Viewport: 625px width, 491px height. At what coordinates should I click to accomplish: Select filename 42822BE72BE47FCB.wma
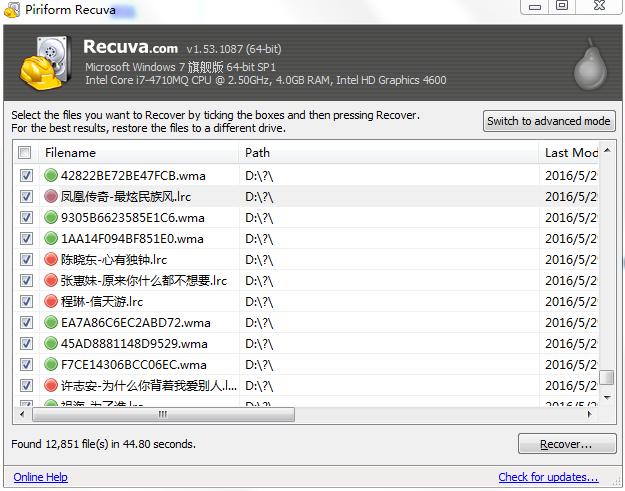coord(133,175)
